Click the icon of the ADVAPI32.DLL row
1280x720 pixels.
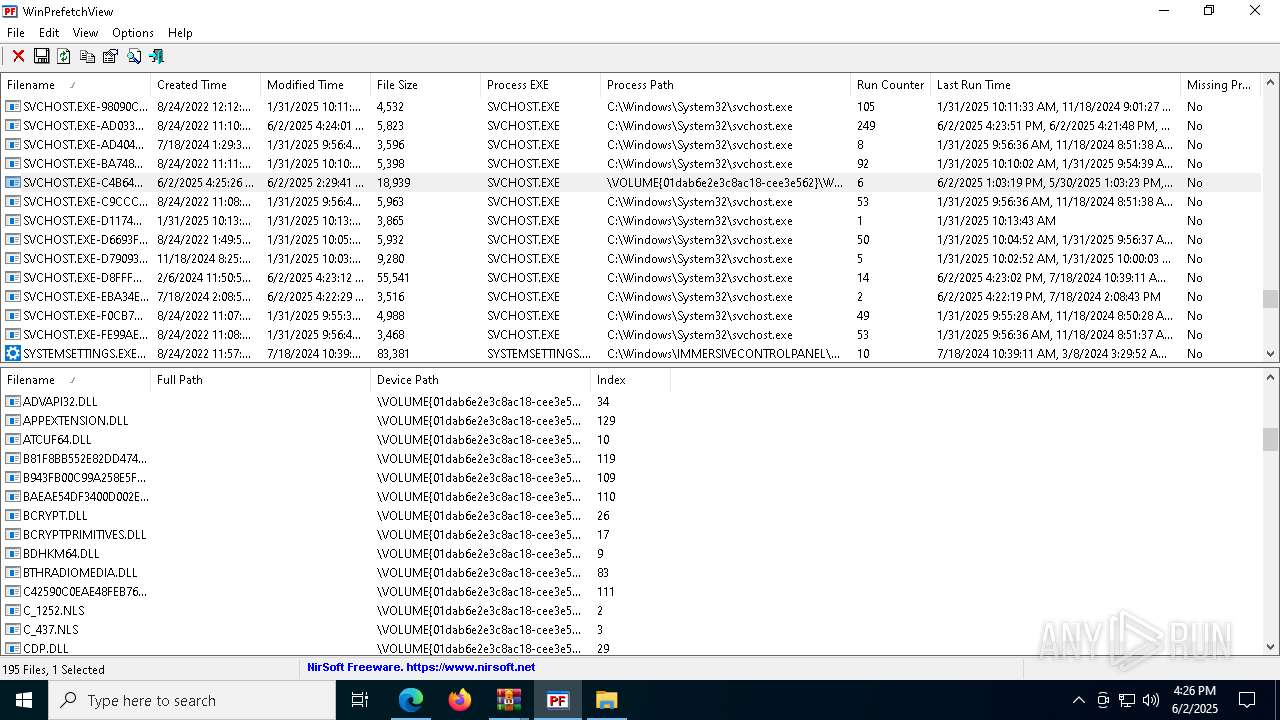click(13, 401)
